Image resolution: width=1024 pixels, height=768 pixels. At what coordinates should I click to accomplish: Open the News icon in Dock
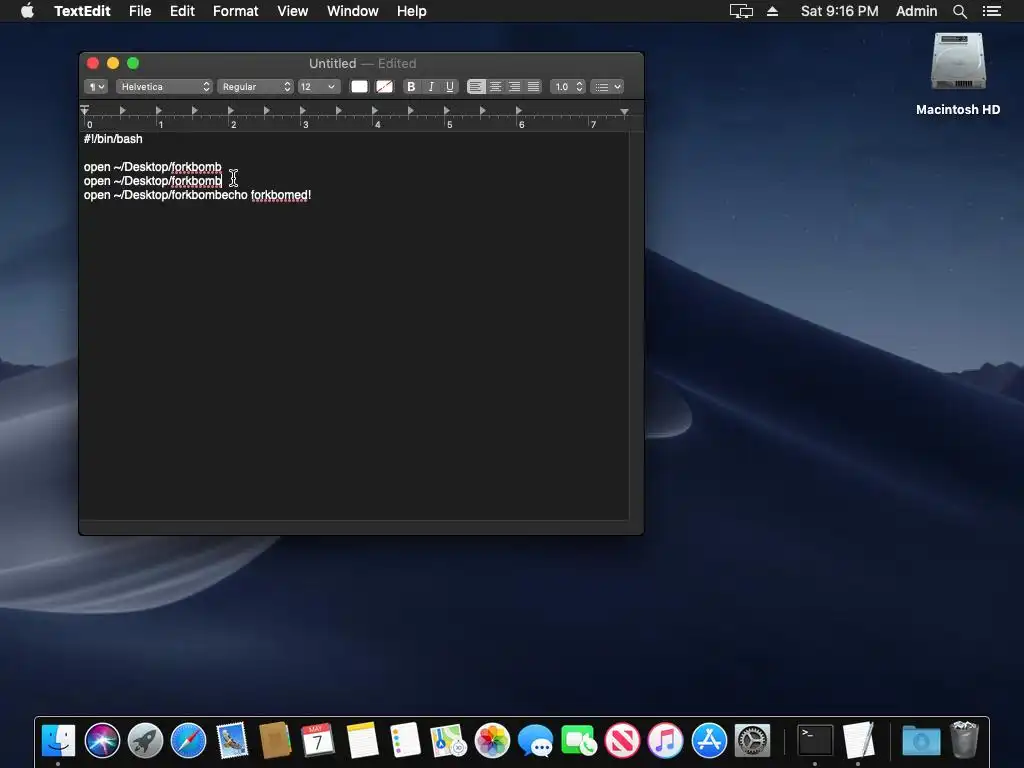(622, 741)
